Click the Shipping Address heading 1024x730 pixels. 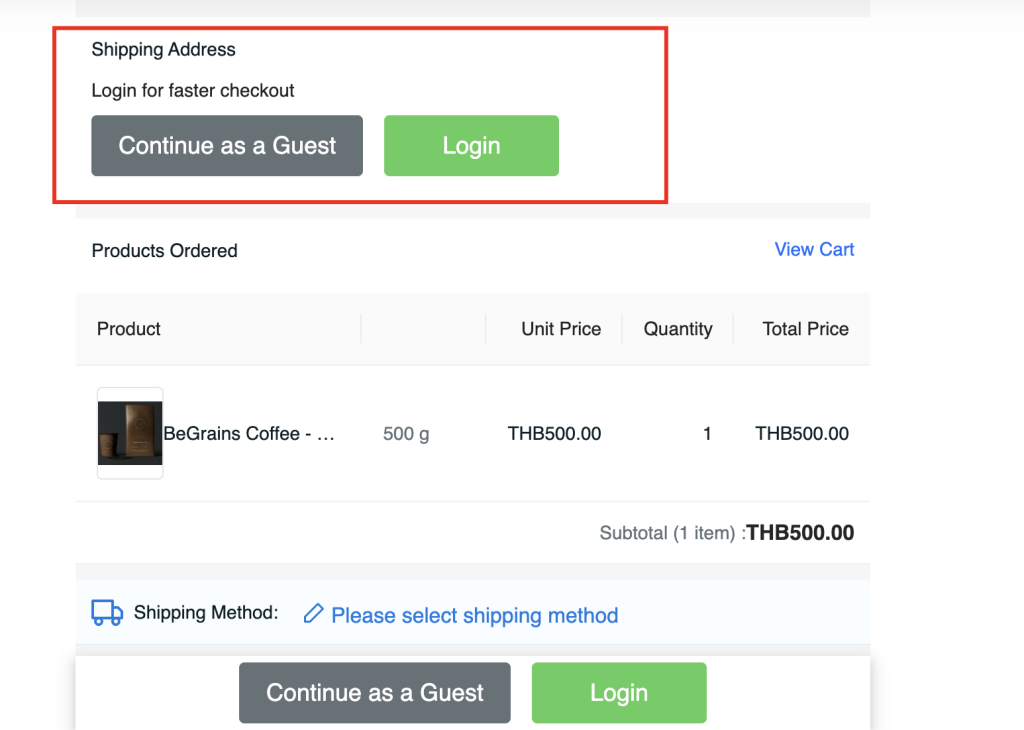point(164,49)
